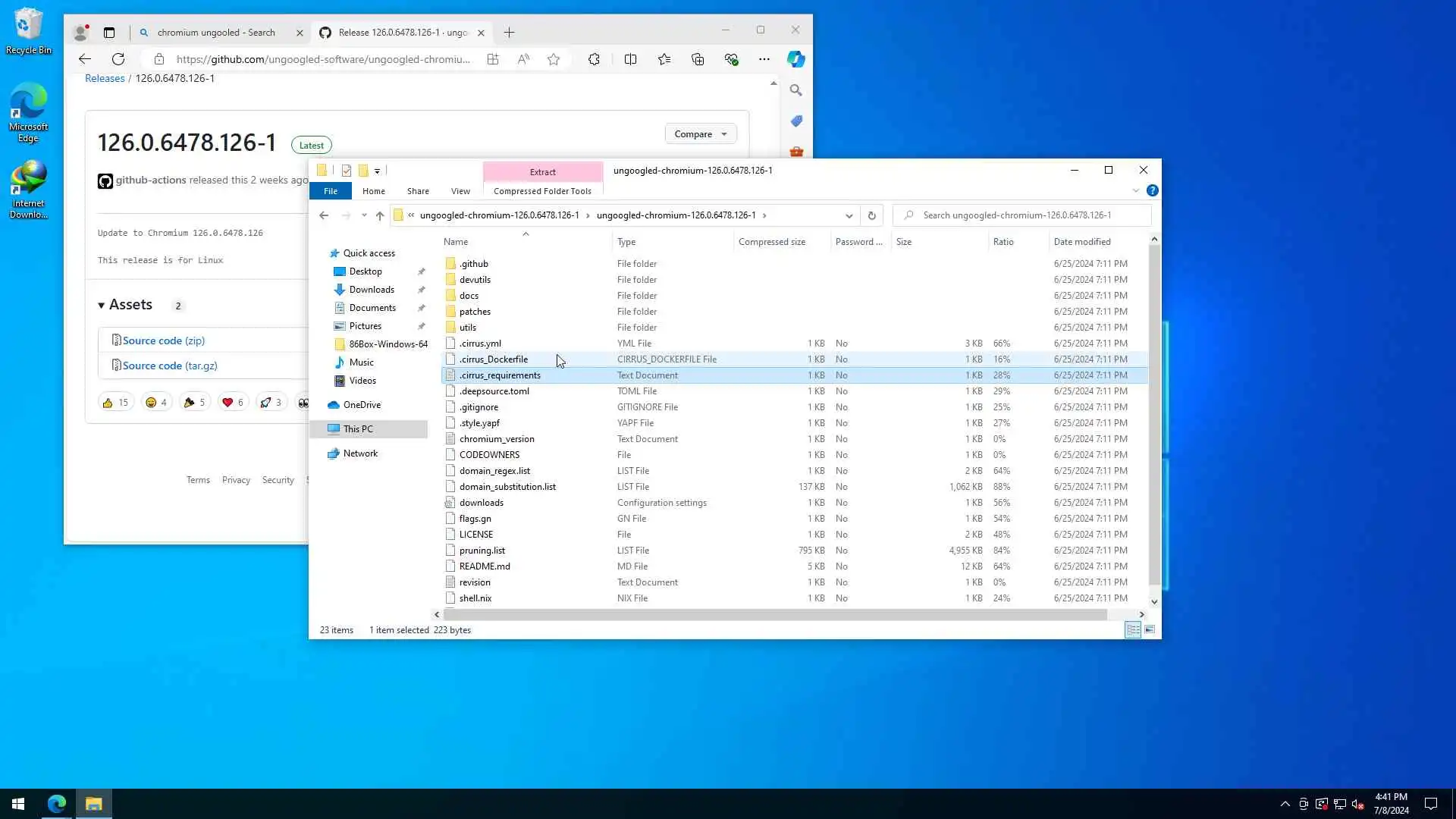Image resolution: width=1456 pixels, height=819 pixels.
Task: Click the Explorer Back navigation arrow
Action: click(324, 215)
